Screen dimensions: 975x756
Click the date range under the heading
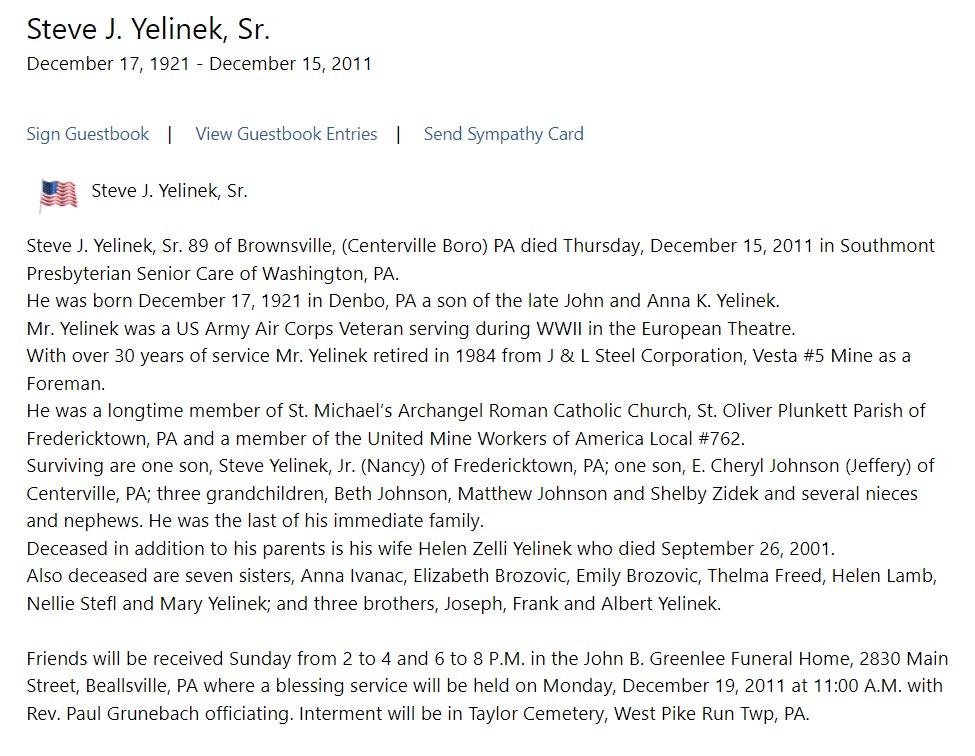pos(199,64)
